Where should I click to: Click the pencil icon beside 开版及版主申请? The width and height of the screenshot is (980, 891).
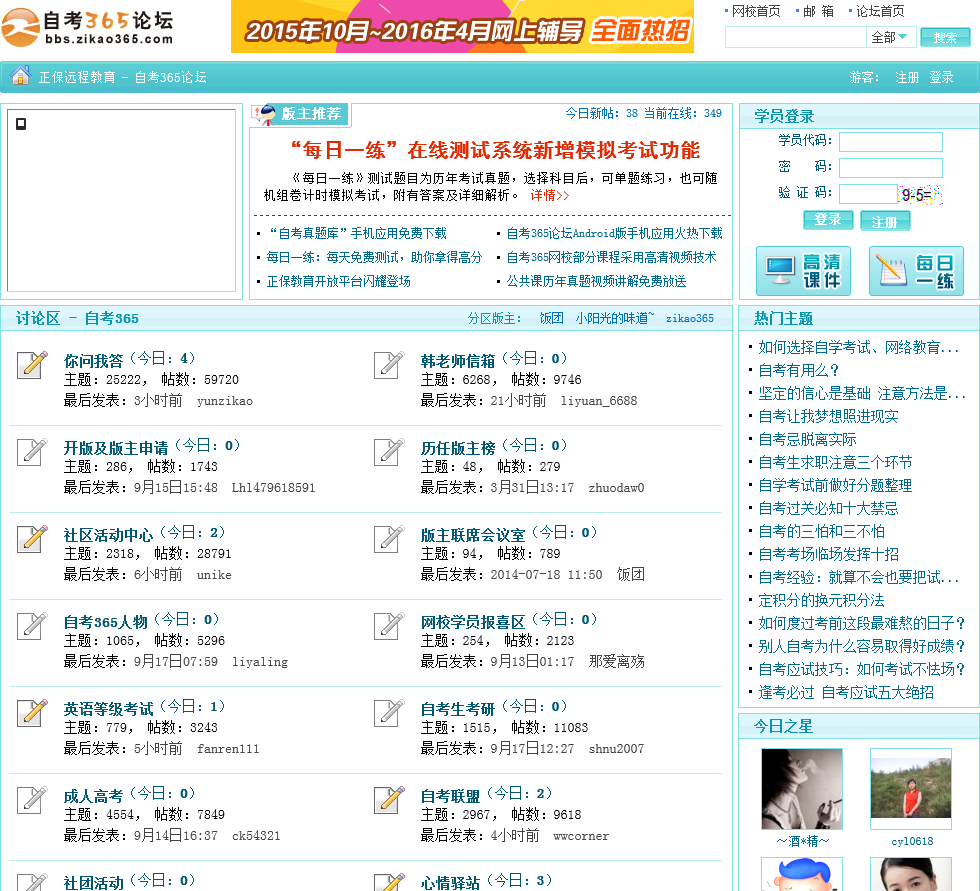pos(32,452)
